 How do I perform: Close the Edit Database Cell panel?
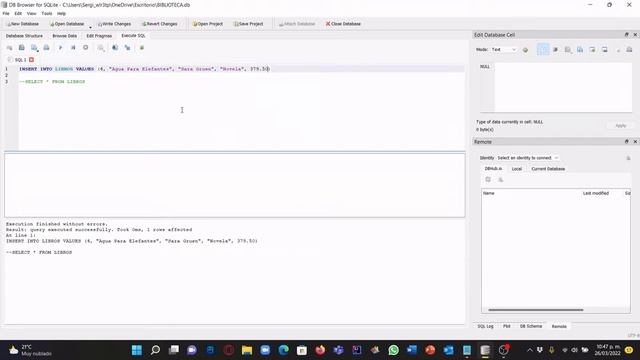point(635,35)
